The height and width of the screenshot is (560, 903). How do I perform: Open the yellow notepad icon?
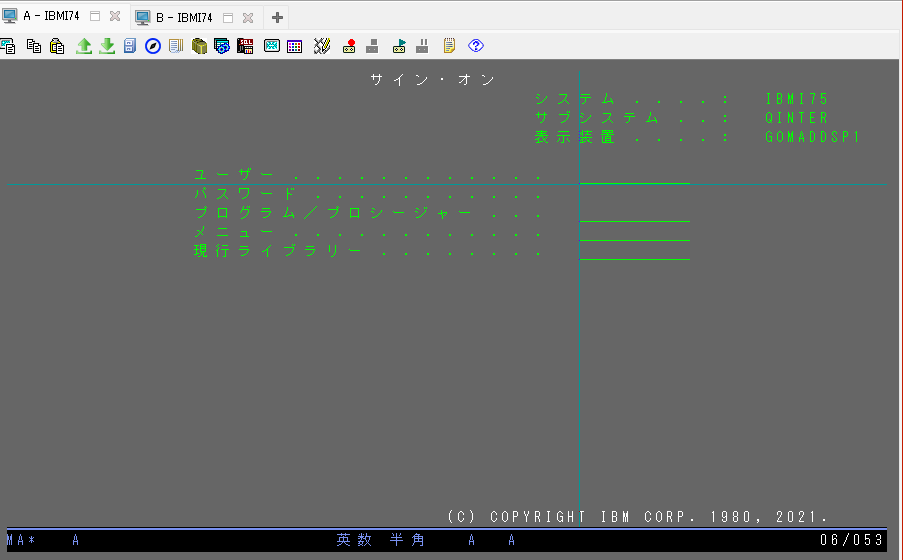(x=449, y=46)
